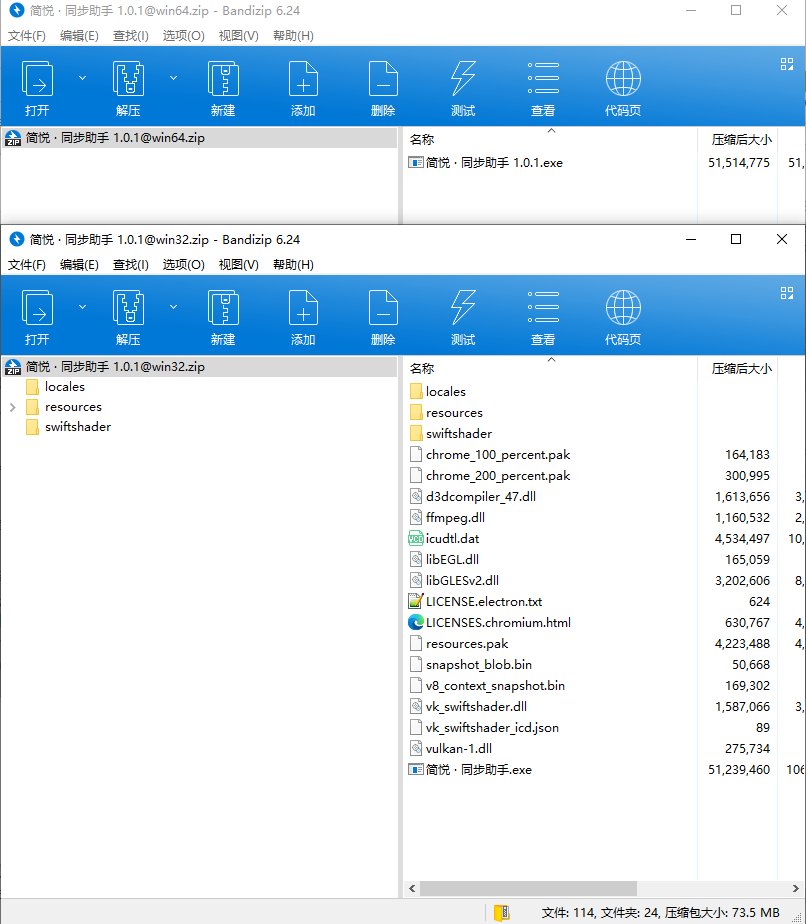Image resolution: width=806 pixels, height=924 pixels.
Task: Click archive icon in the status bar
Action: coord(501,912)
